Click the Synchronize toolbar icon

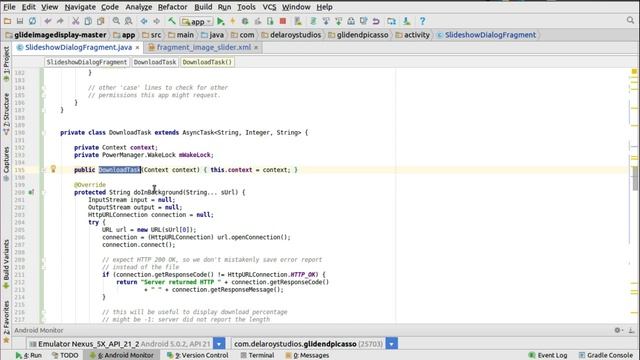(x=32, y=21)
